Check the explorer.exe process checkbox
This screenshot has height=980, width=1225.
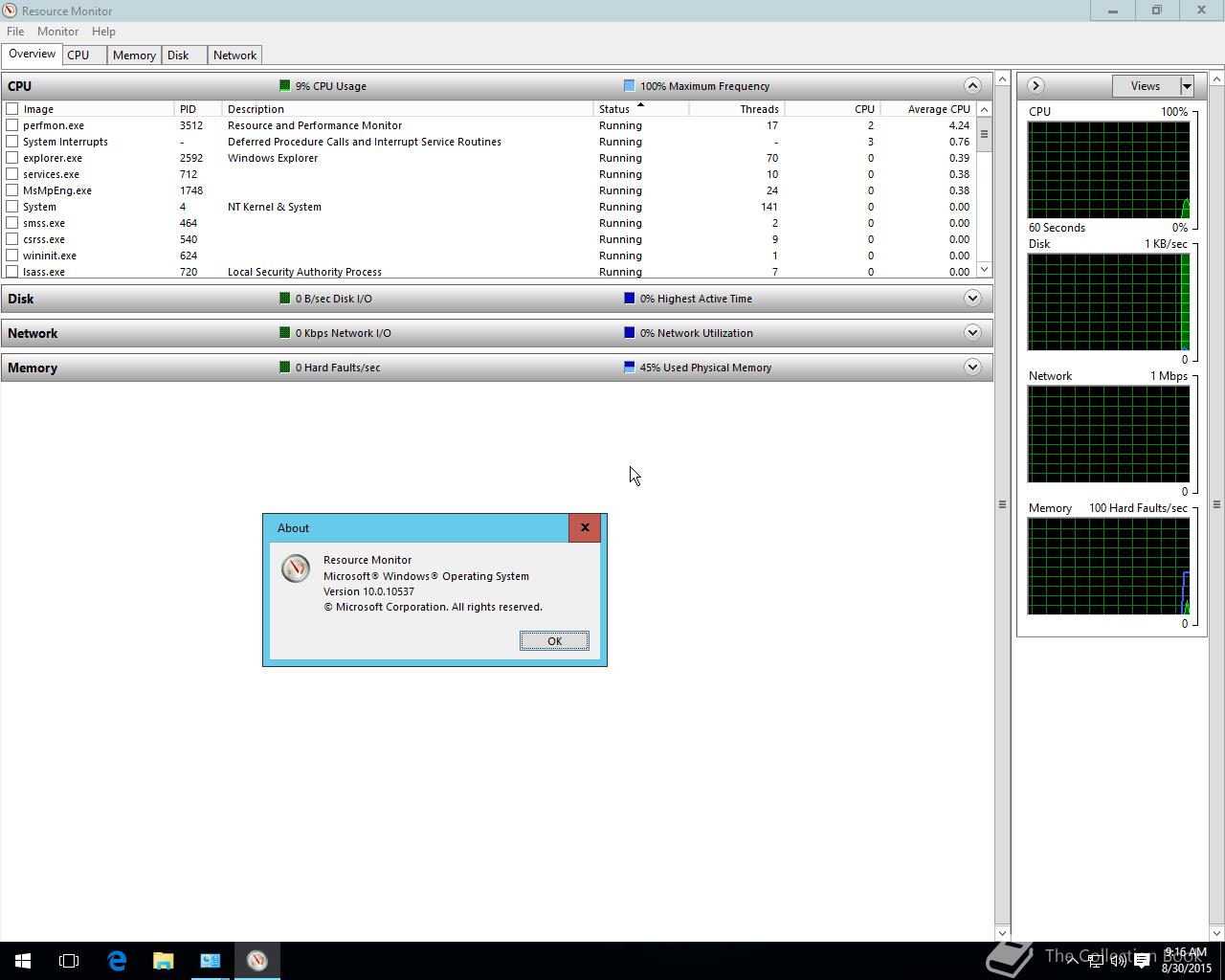(12, 158)
